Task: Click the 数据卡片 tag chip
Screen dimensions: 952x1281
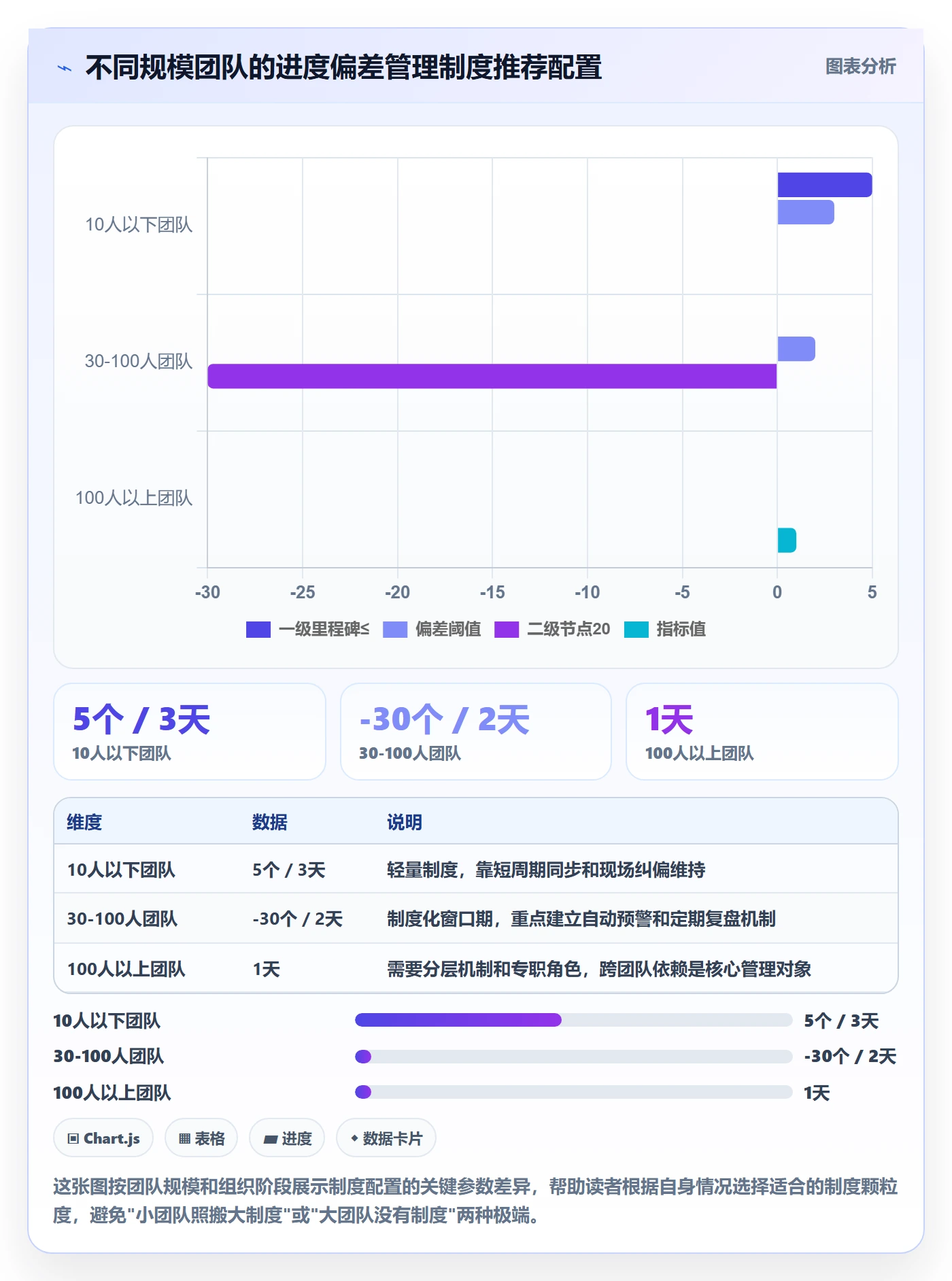Action: [386, 1138]
